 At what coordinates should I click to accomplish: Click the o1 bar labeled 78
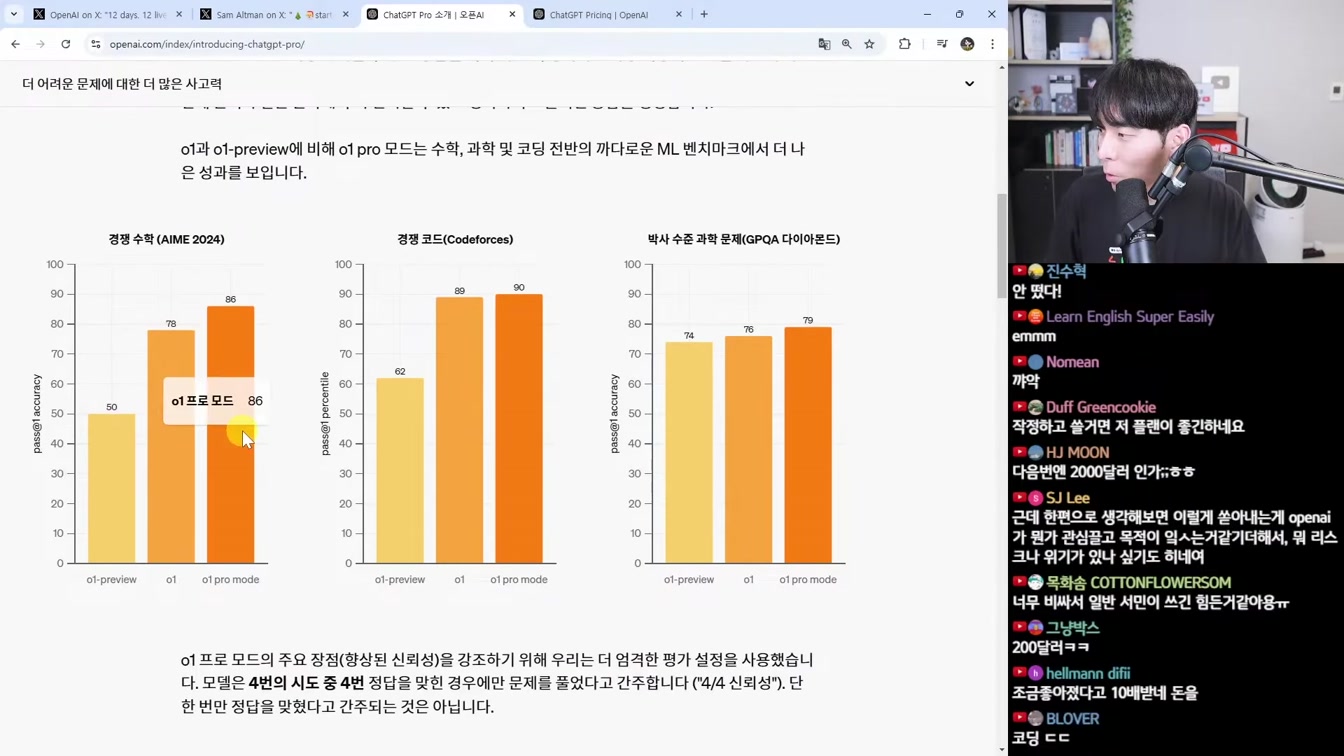coord(171,447)
